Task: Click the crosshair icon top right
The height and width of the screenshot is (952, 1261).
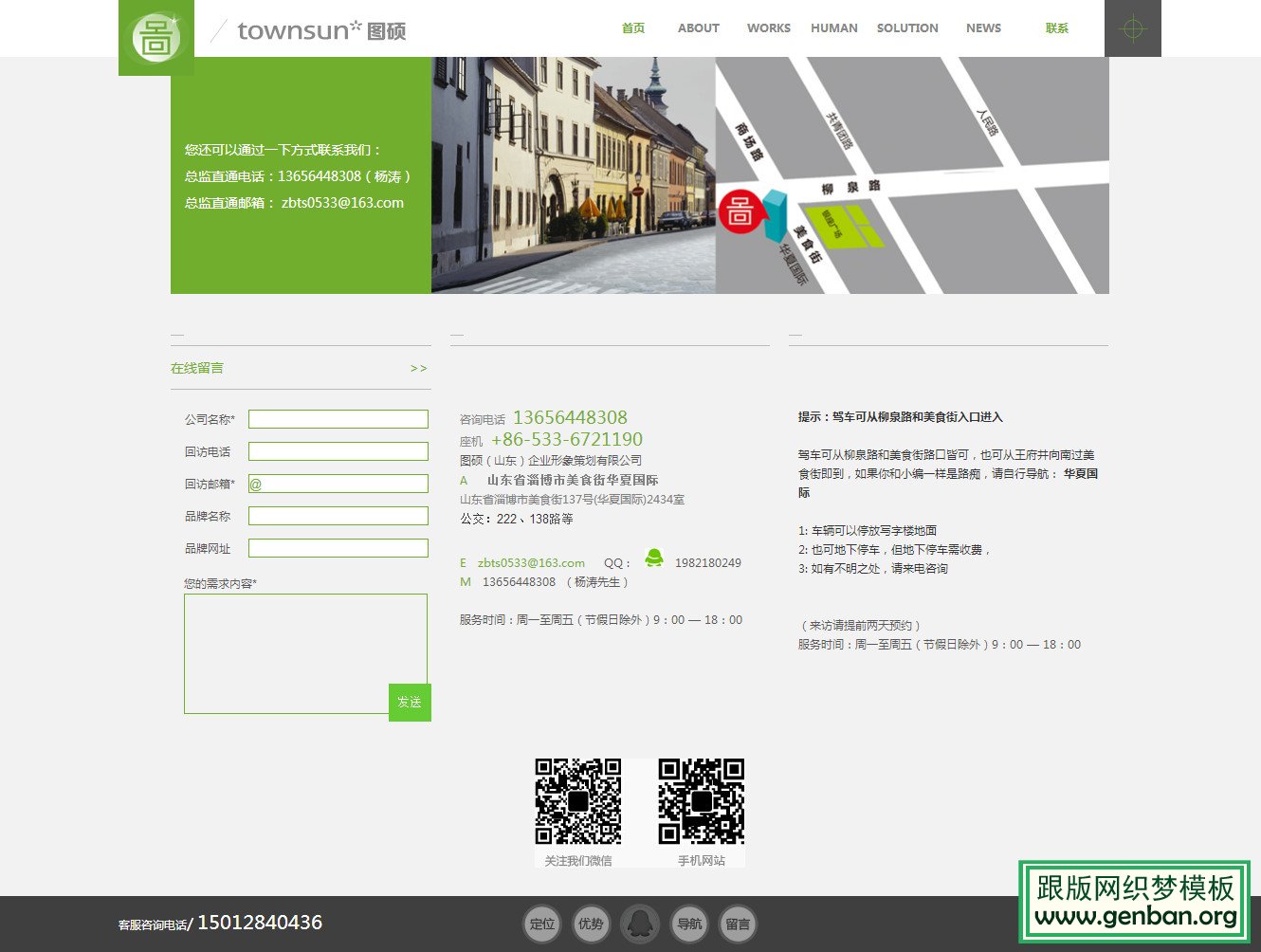Action: pyautogui.click(x=1133, y=28)
